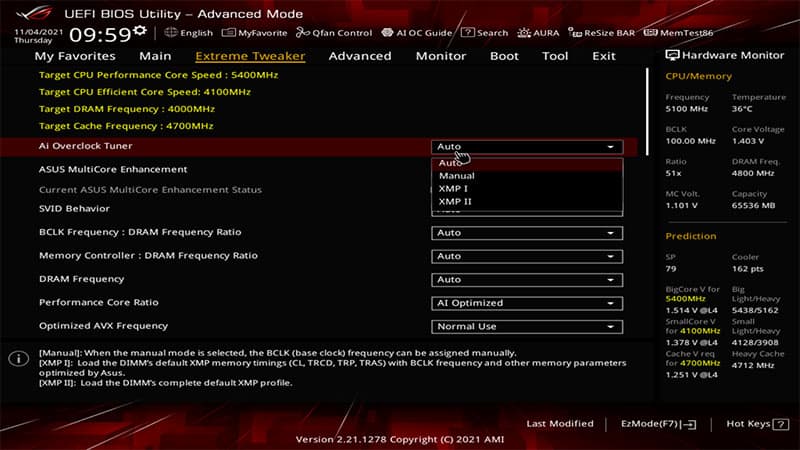Click the Hardware Monitor display icon
Screen dimensions: 800x450
click(672, 55)
